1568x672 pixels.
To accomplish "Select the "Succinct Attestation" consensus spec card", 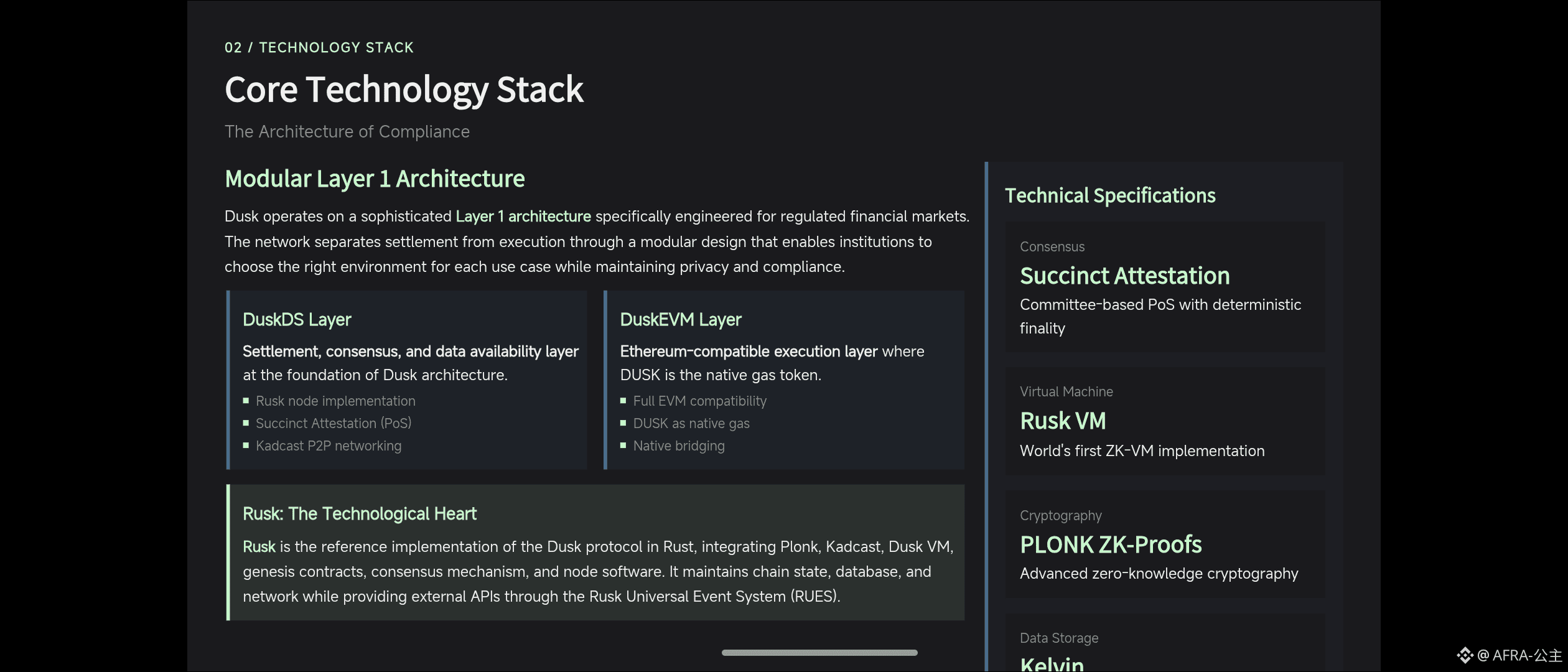I will pos(1164,287).
